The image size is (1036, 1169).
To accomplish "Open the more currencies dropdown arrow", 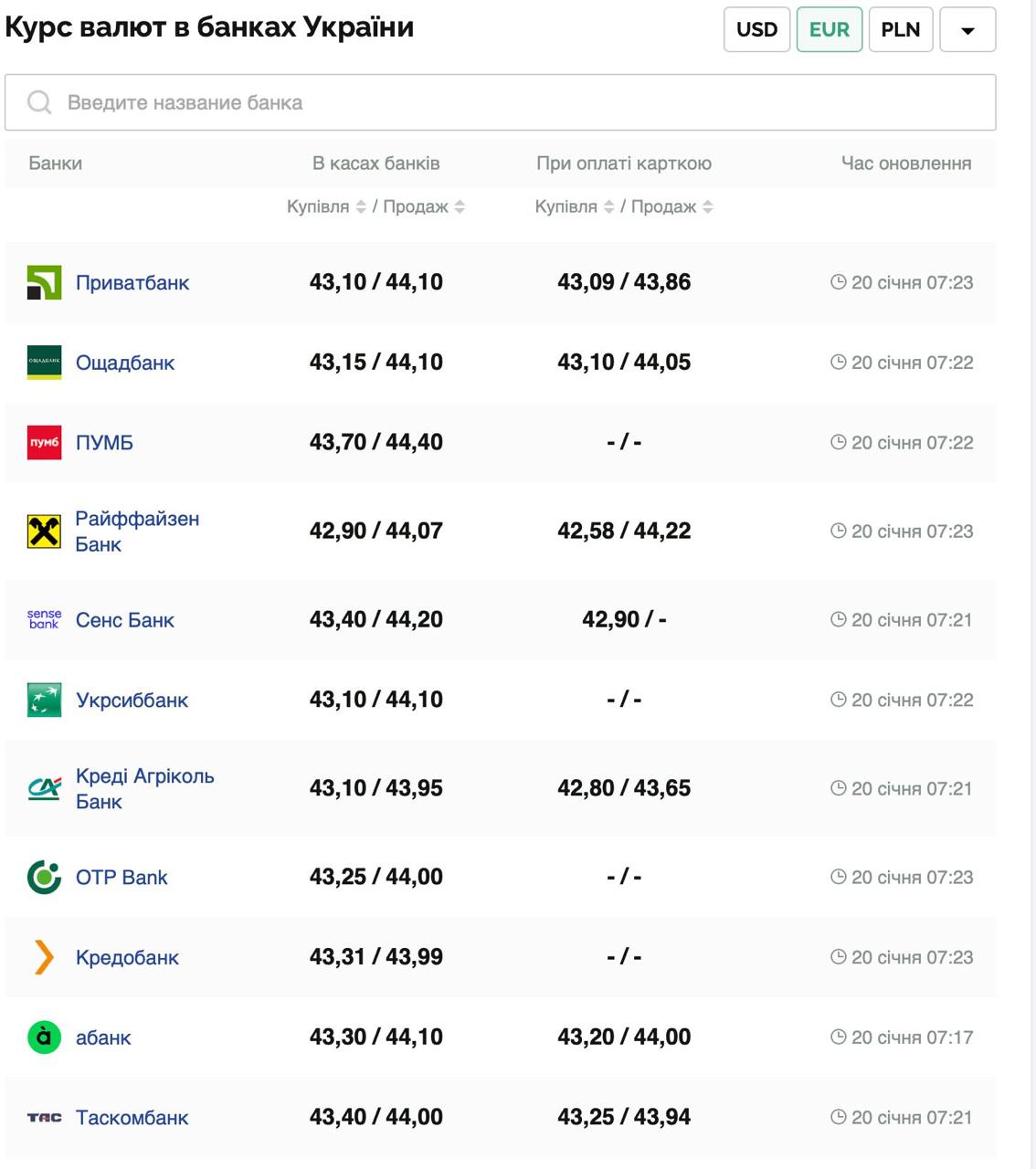I will [967, 30].
